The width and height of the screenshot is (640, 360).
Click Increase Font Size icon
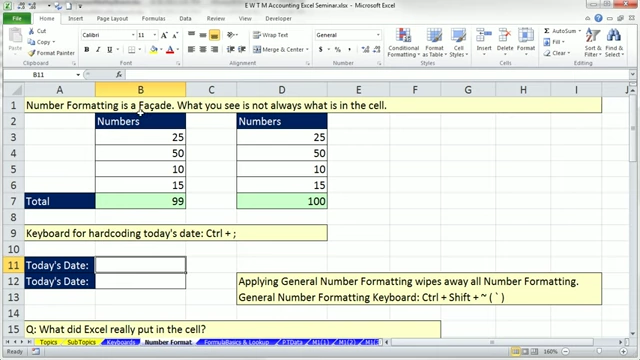[x=164, y=35]
